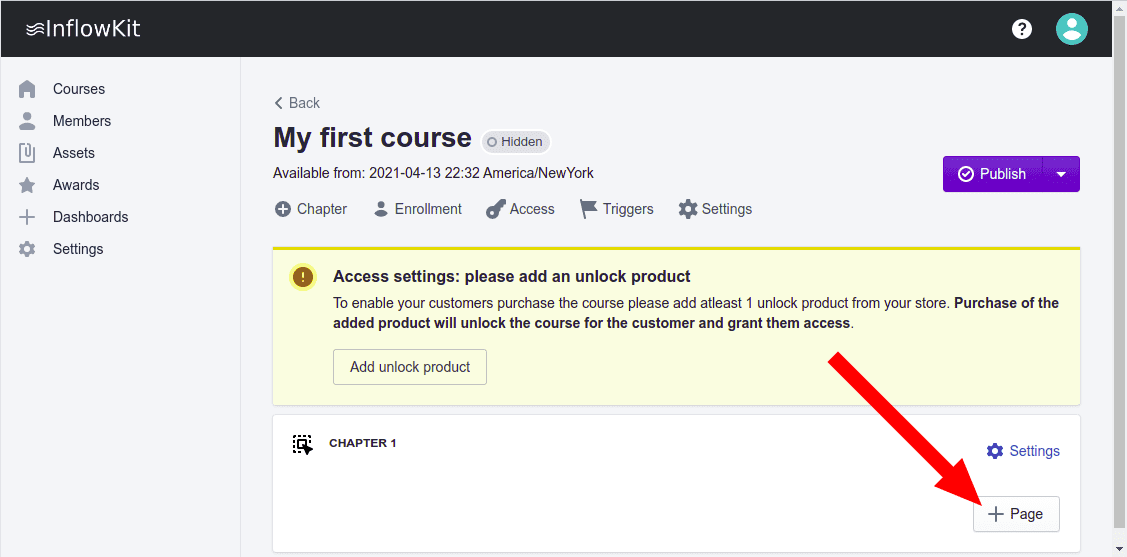
Task: Open Chapter 1 Settings link
Action: [1023, 451]
